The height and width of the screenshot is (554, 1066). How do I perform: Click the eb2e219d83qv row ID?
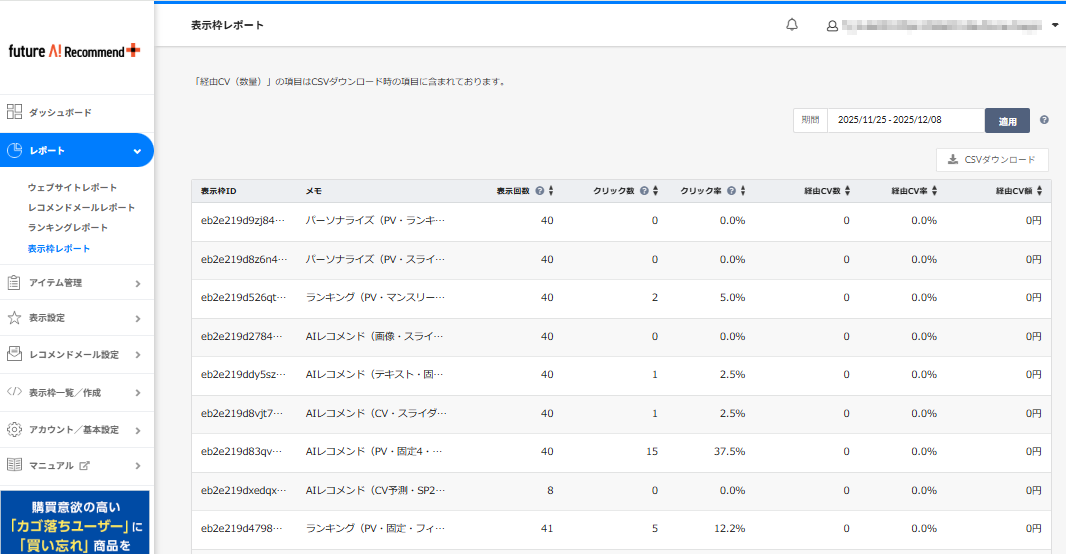click(241, 451)
